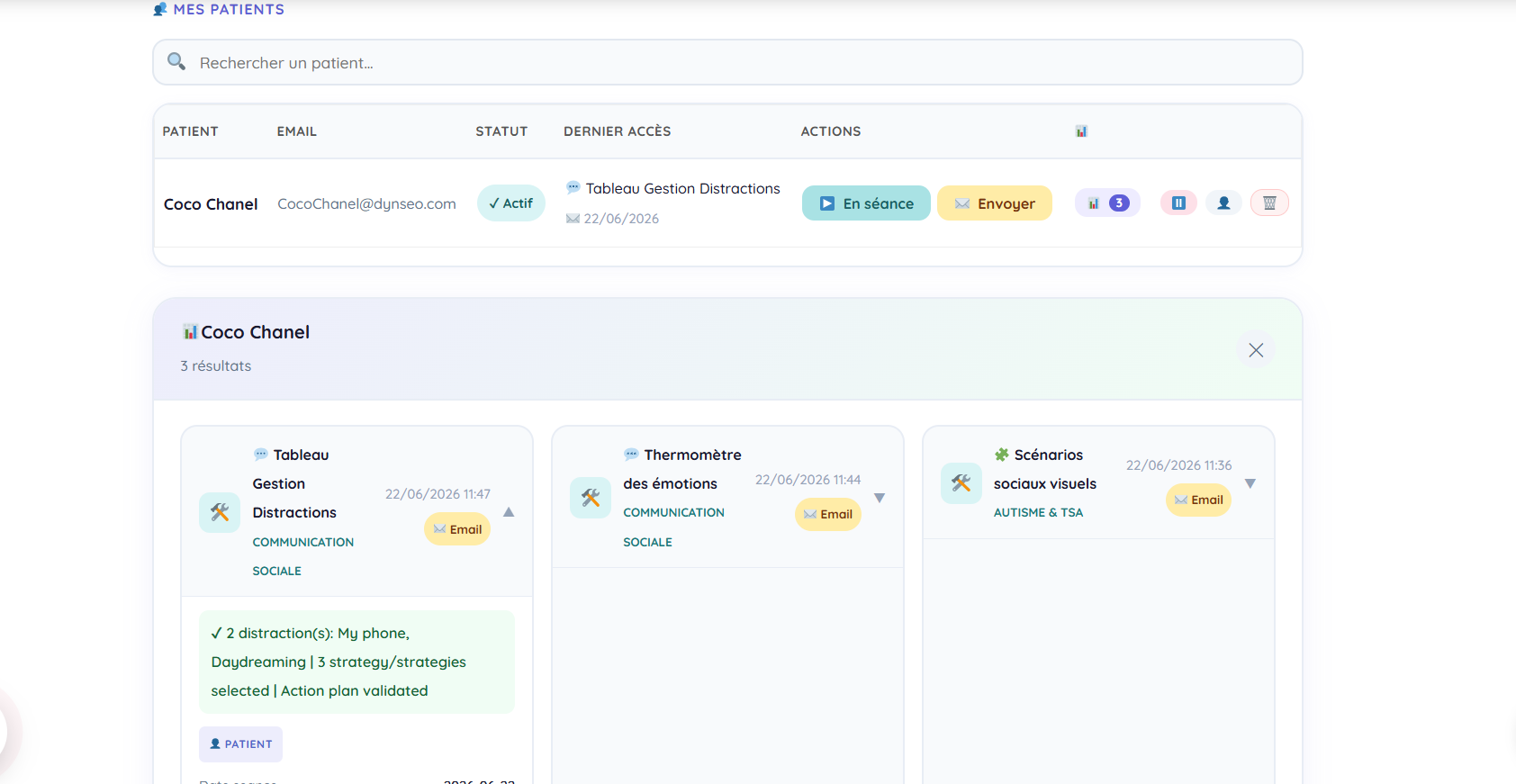Click the chart icon in table header

1081,131
